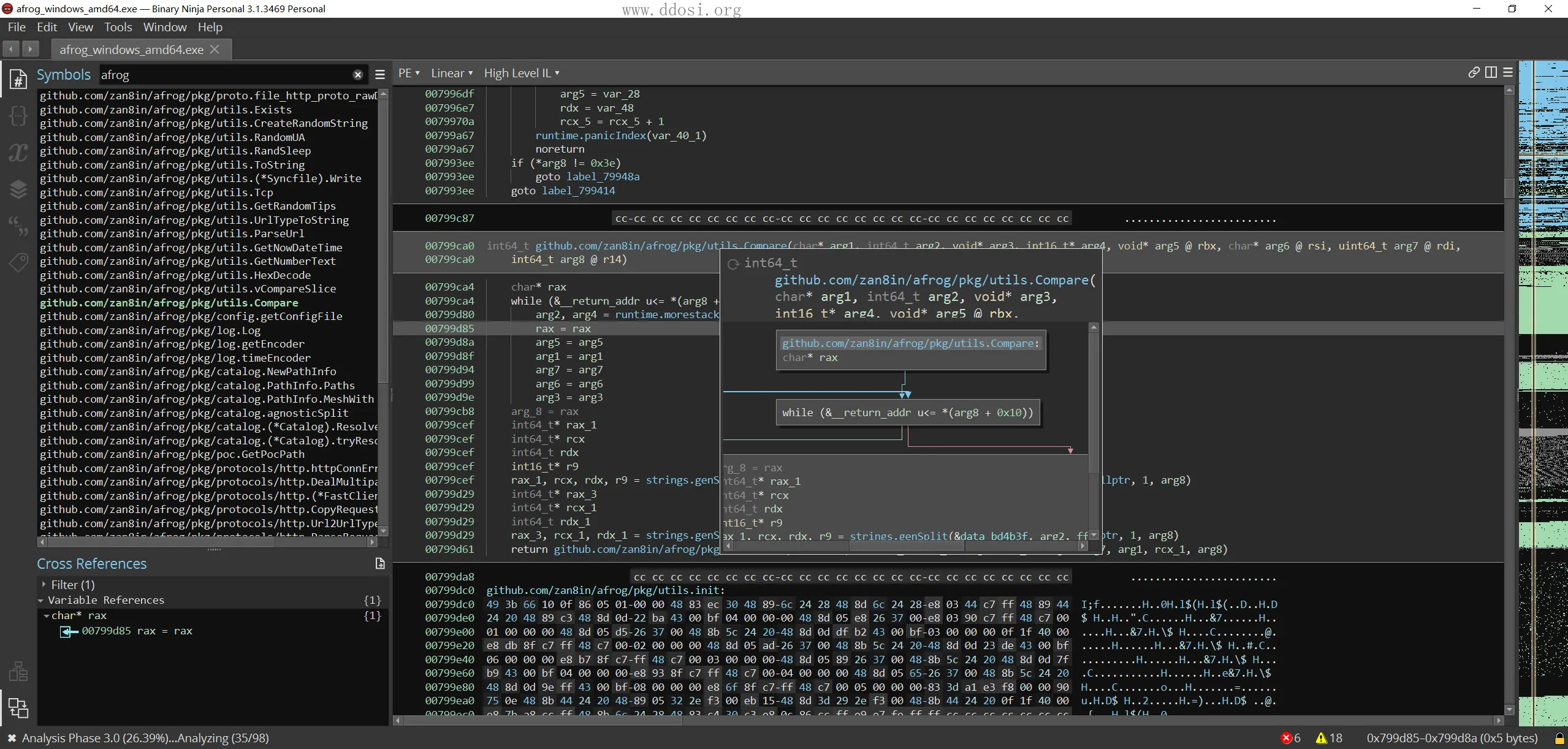Navigate forward with right arrow button
Viewport: 1568px width, 749px height.
pos(31,48)
